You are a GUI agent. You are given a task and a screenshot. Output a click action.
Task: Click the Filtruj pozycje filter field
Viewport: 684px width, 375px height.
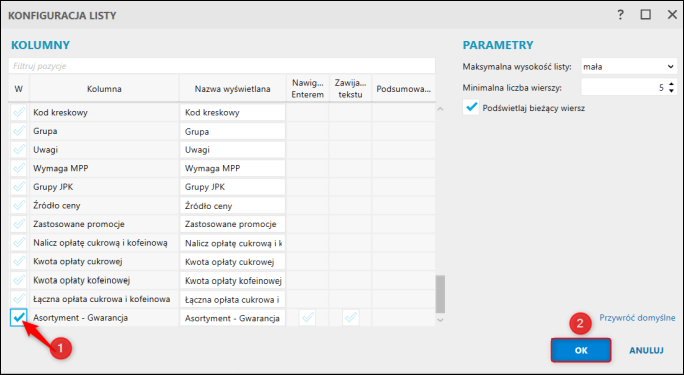222,66
